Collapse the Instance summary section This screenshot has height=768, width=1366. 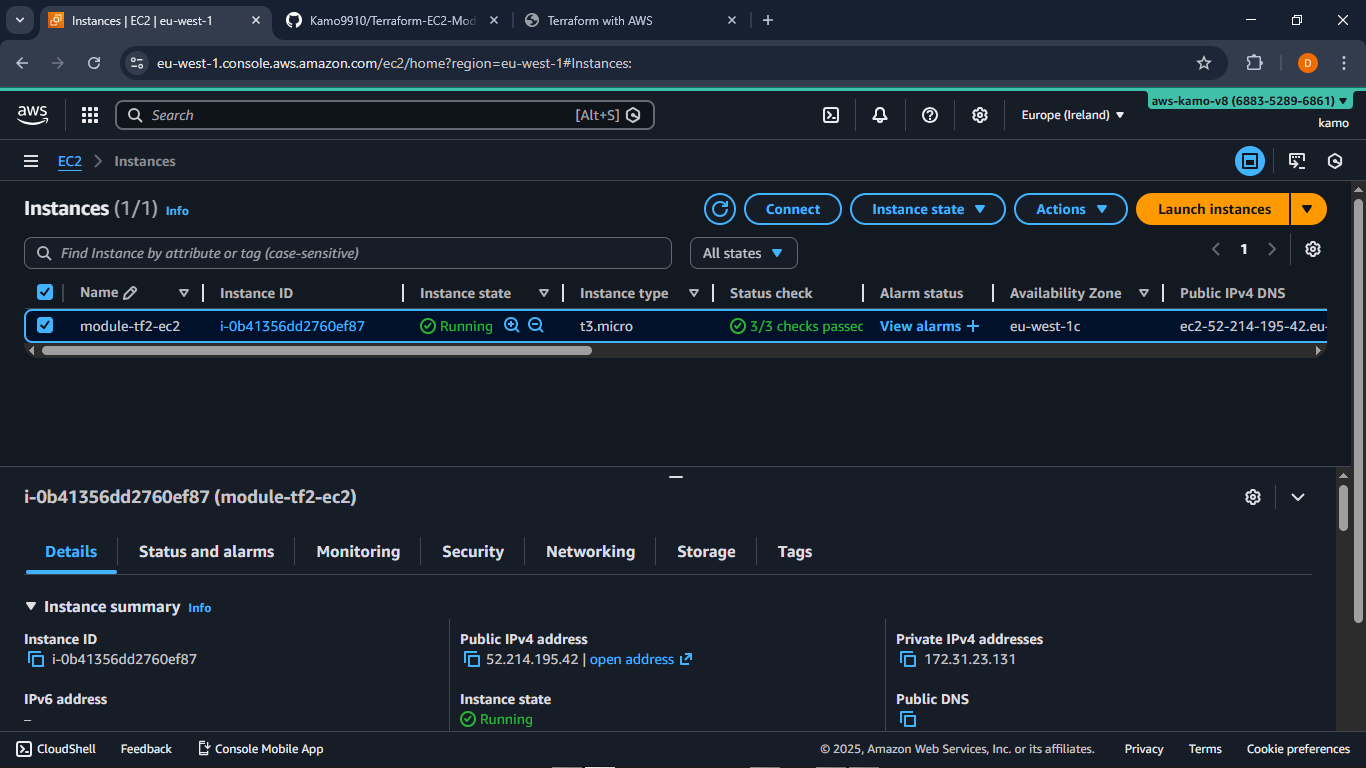31,606
